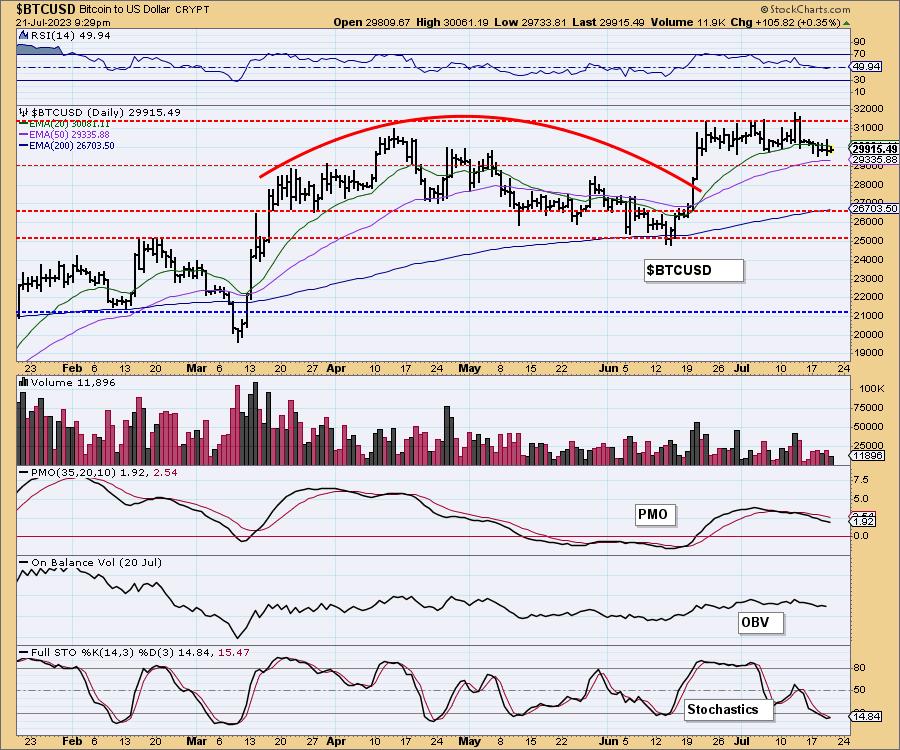
Task: Click the 29915.49 last-price axis tag
Action: pyautogui.click(x=875, y=149)
